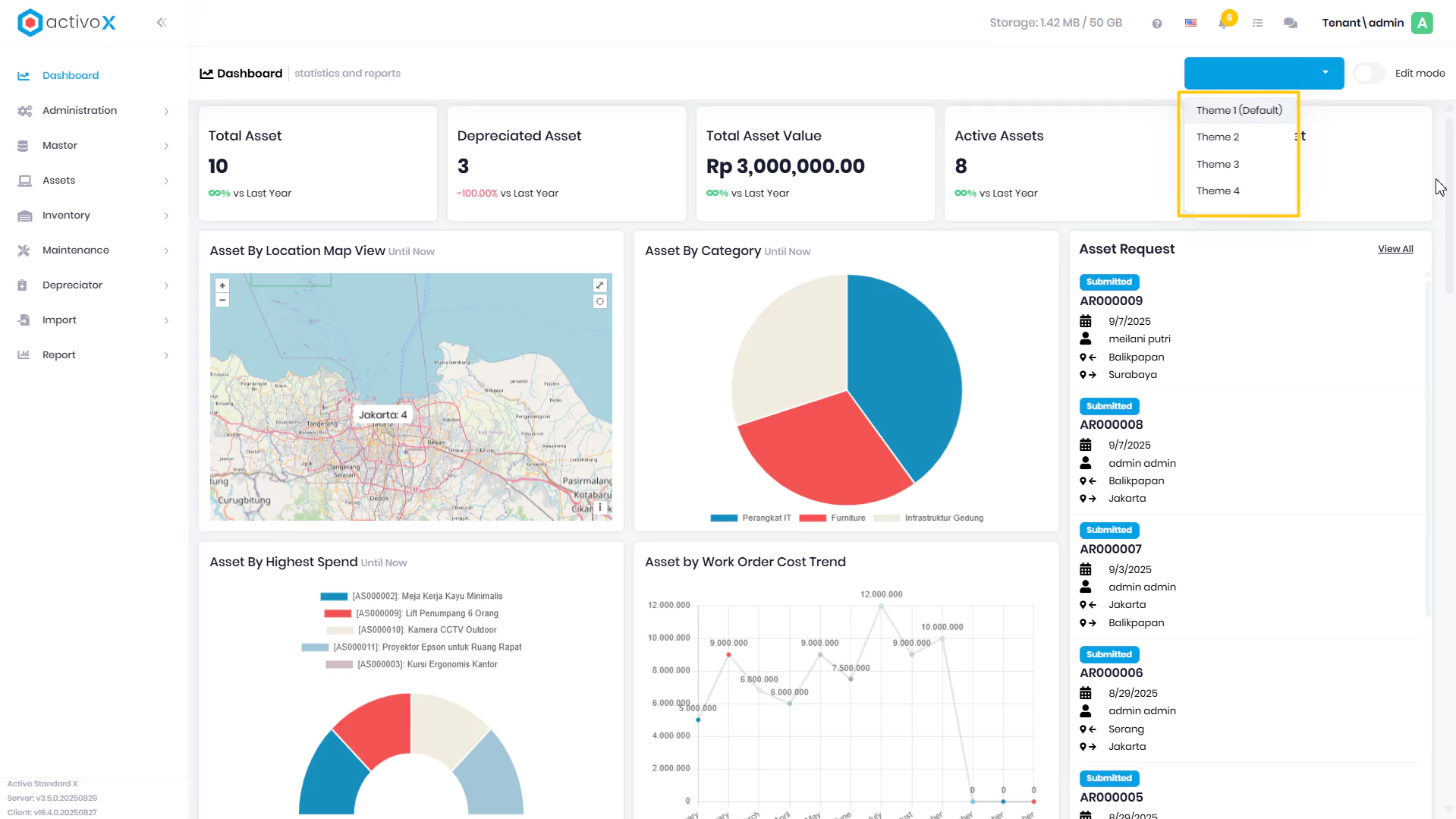Click the Import file icon

(24, 320)
